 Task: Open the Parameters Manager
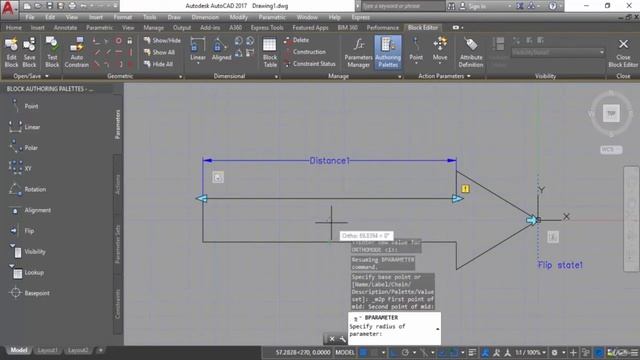click(x=358, y=52)
